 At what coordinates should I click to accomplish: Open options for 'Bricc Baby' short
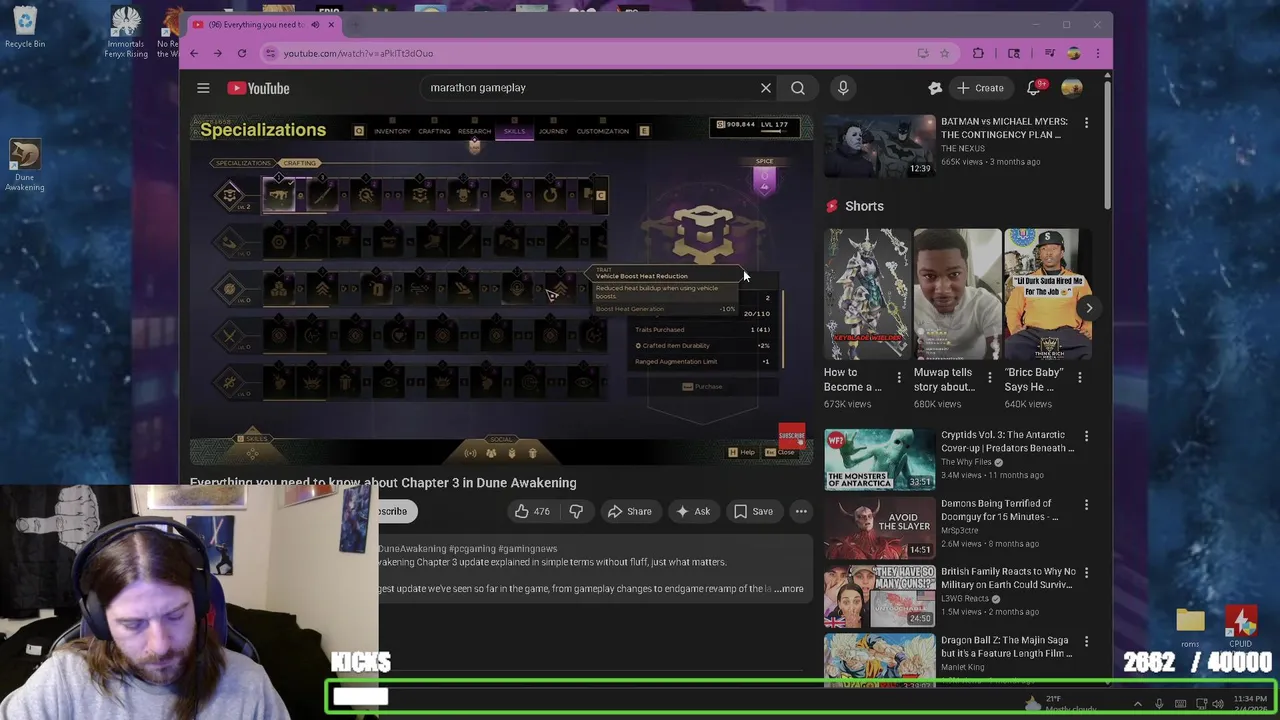[1079, 378]
